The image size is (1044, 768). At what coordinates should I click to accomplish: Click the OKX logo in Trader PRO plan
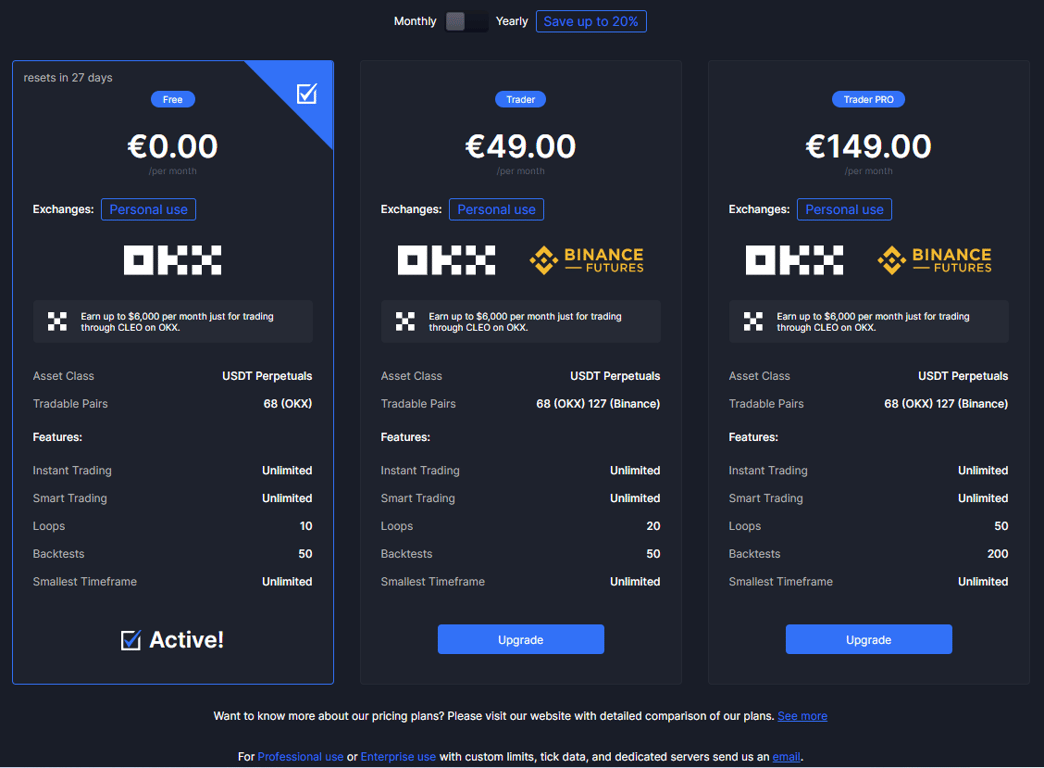794,260
